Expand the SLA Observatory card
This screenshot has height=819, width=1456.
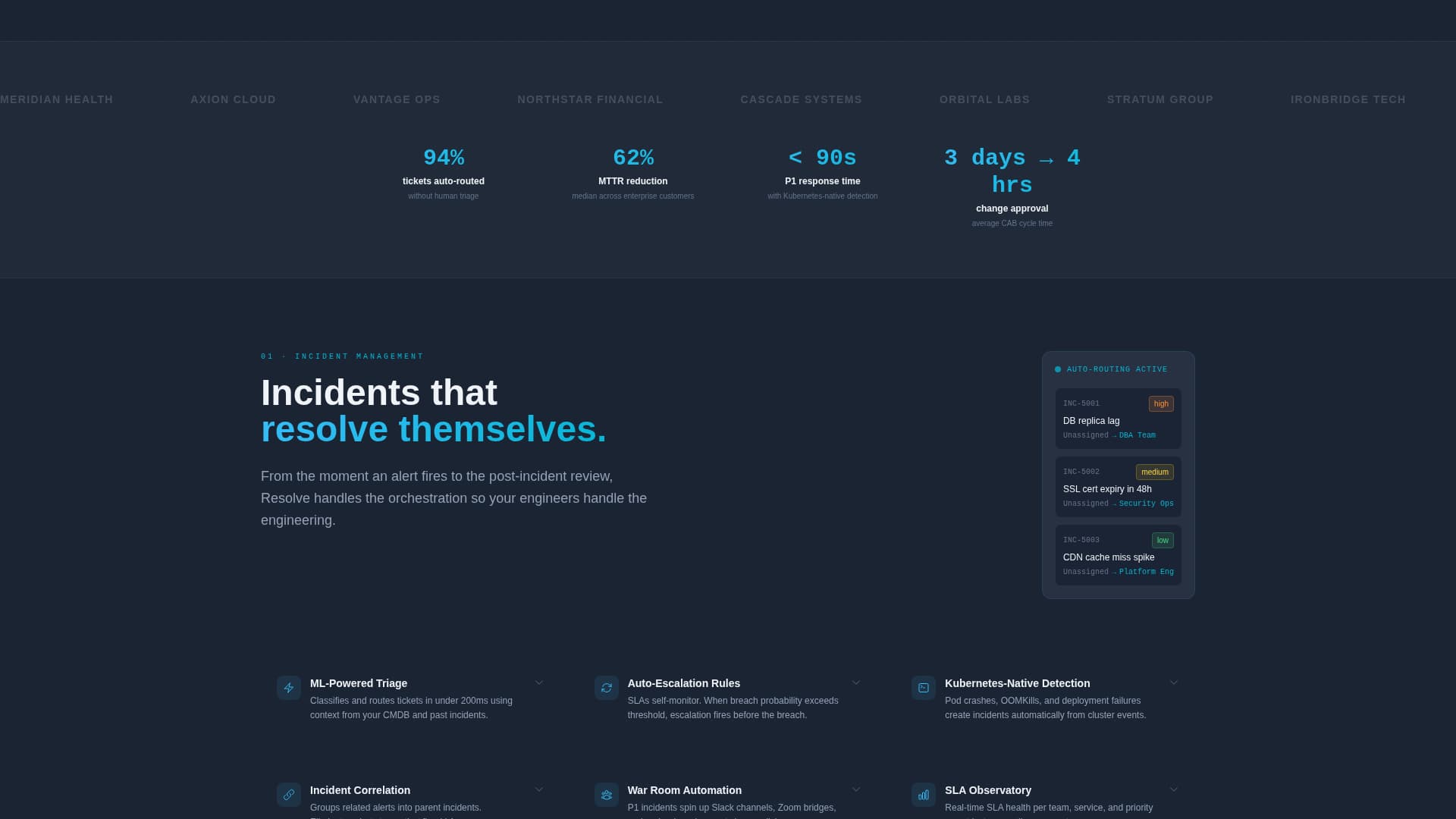(1173, 789)
